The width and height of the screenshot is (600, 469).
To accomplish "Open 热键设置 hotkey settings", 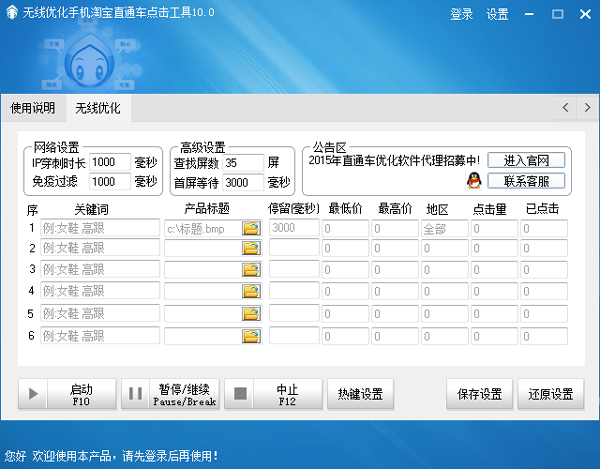I will tap(361, 394).
